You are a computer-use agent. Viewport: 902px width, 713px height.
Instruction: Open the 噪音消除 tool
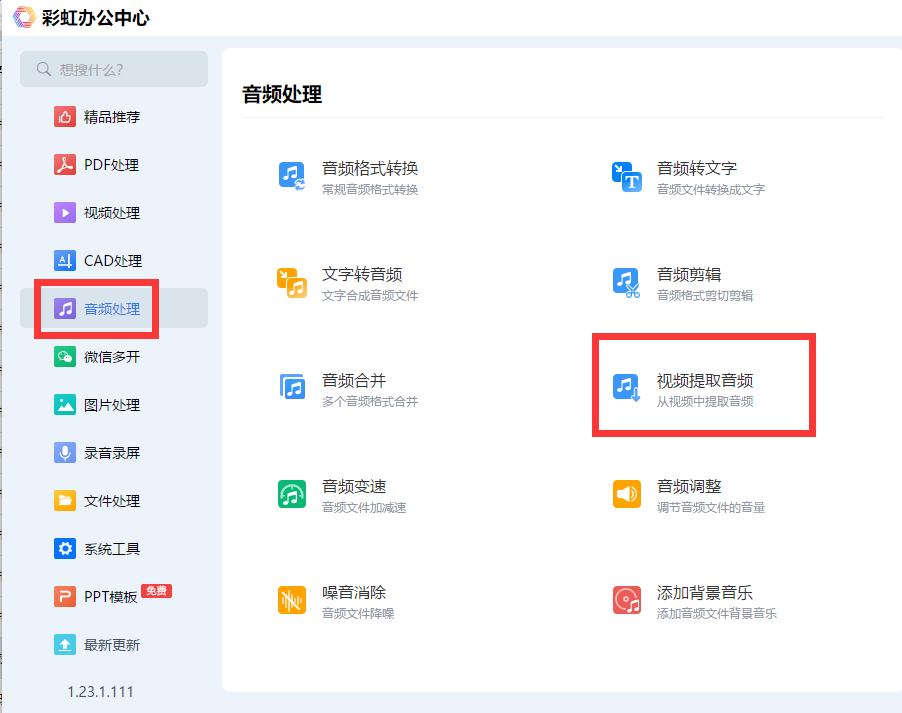click(354, 592)
